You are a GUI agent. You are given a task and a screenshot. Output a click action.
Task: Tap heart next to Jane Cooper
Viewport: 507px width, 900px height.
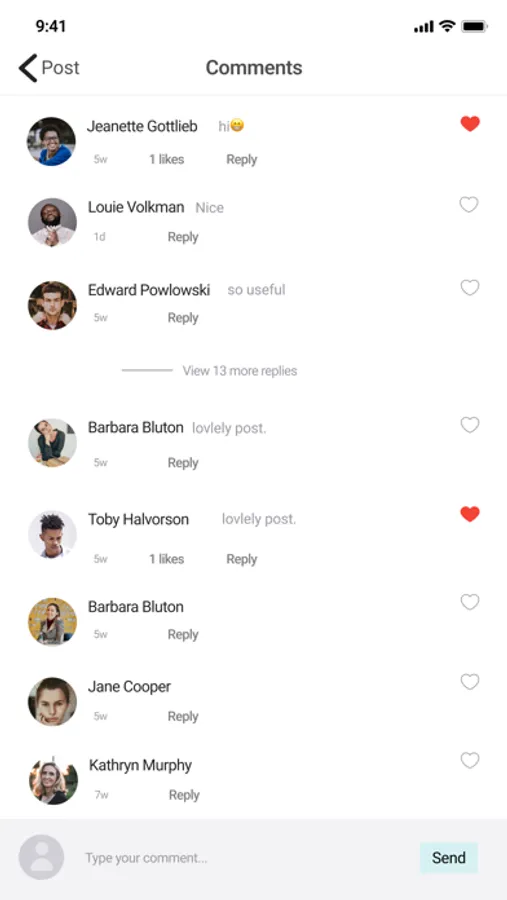470,681
